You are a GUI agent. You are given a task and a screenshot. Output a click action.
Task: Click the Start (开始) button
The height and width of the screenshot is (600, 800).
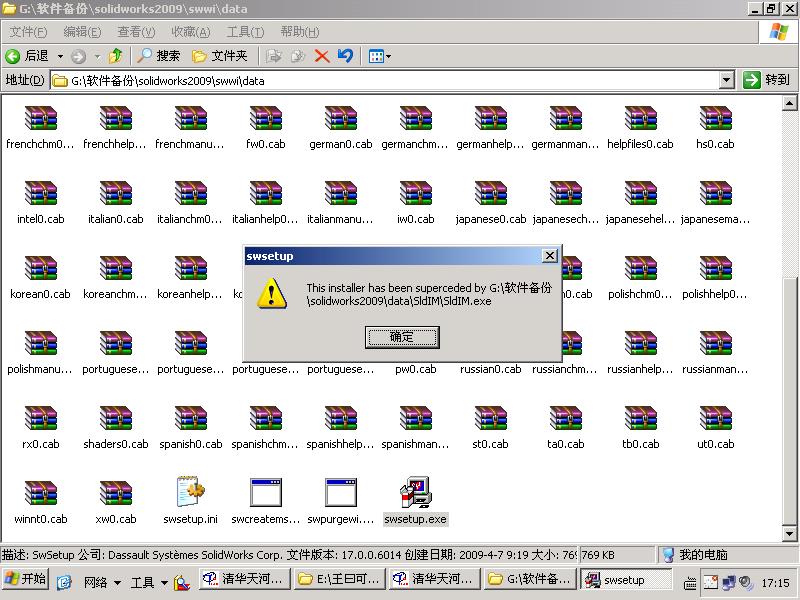(x=25, y=579)
